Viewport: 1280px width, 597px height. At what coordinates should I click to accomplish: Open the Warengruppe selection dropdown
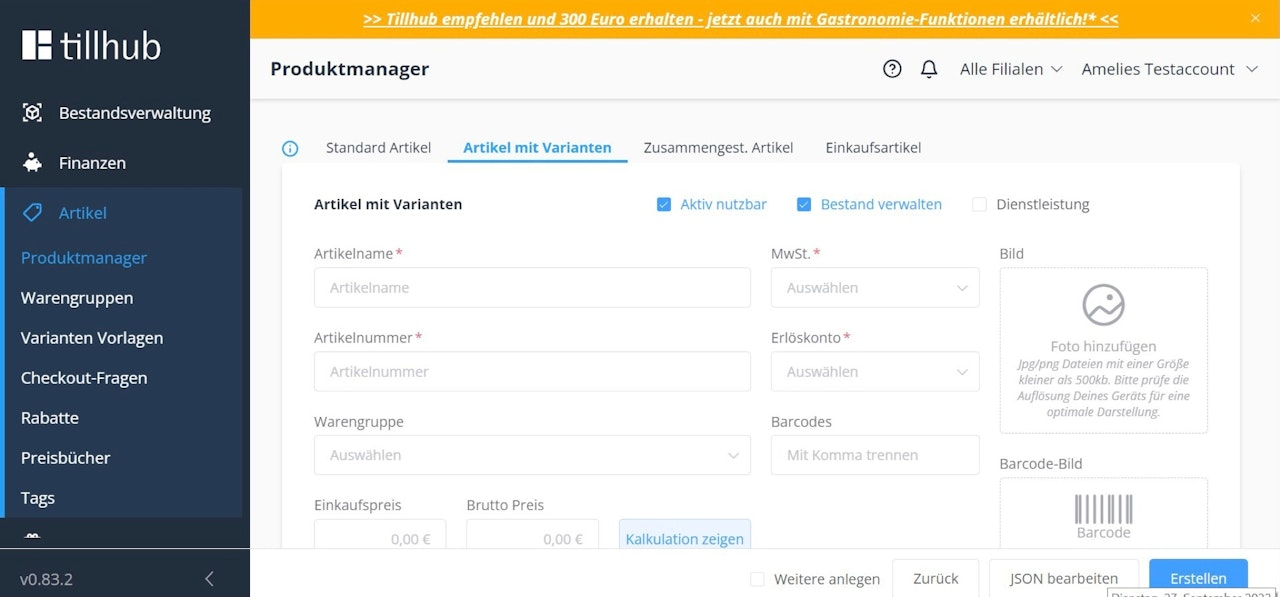pos(532,455)
